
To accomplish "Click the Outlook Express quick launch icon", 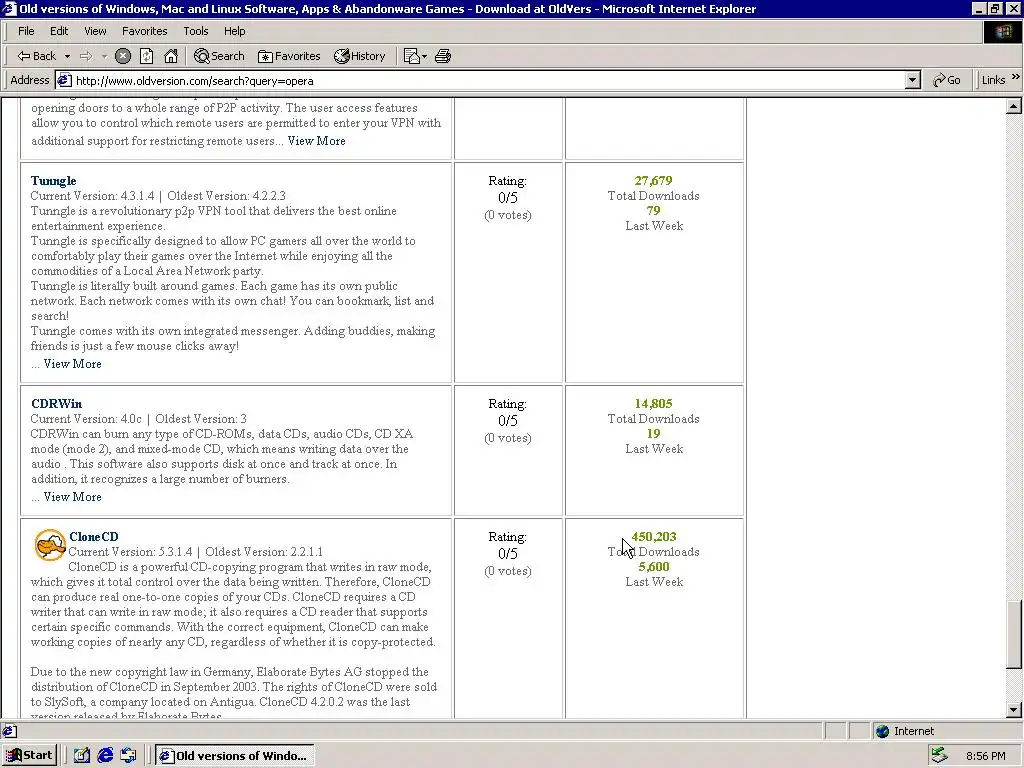I will [128, 756].
